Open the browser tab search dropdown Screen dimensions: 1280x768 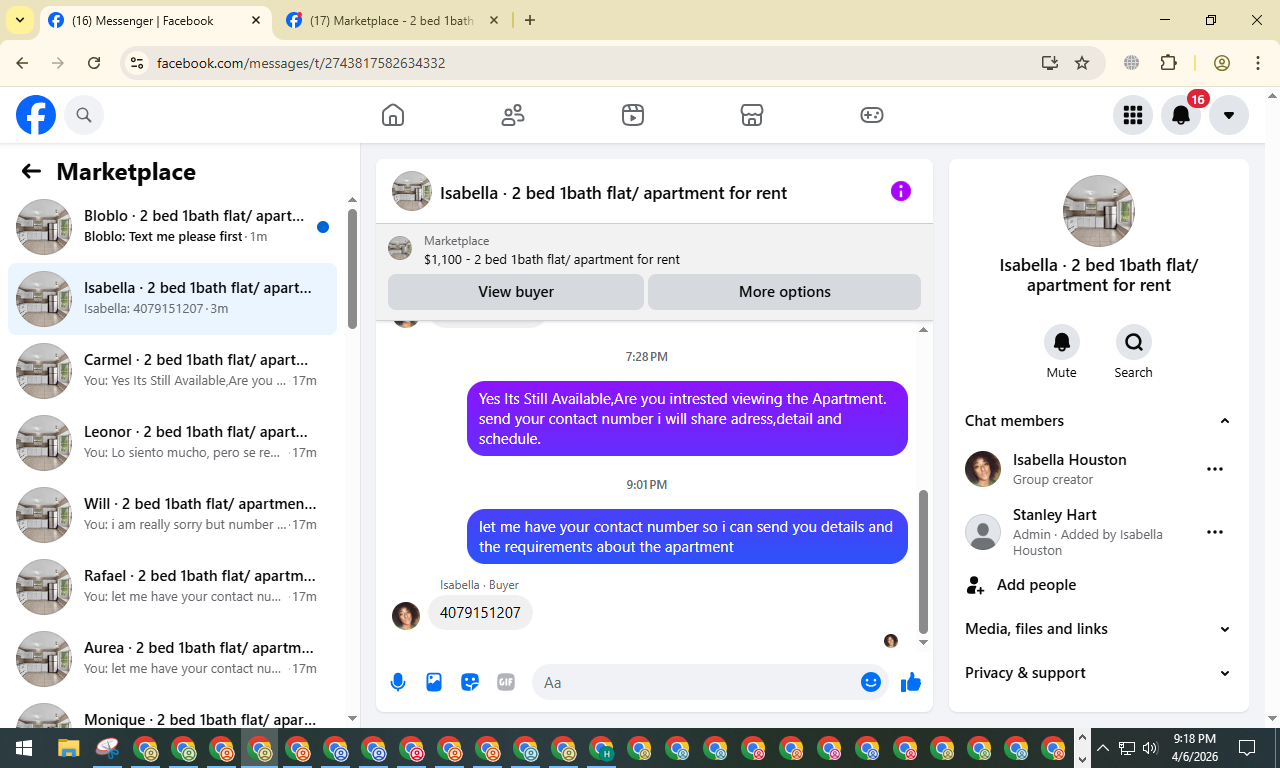[x=19, y=20]
